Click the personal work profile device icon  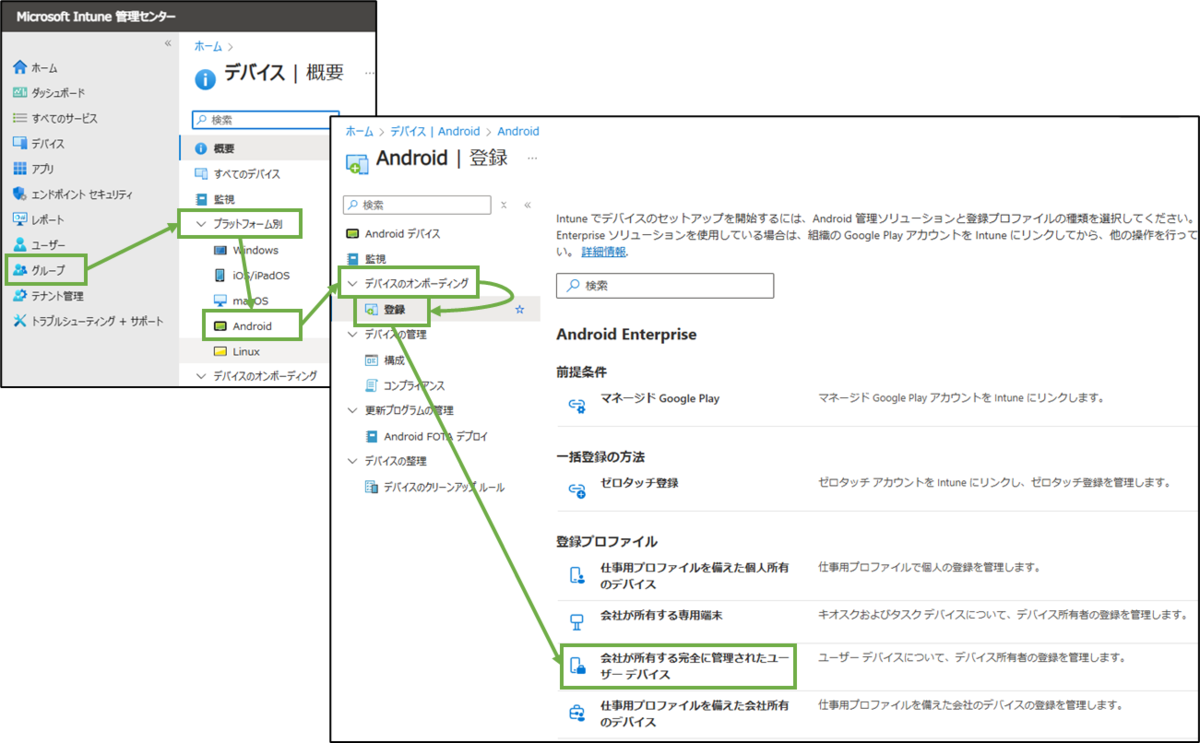click(576, 575)
